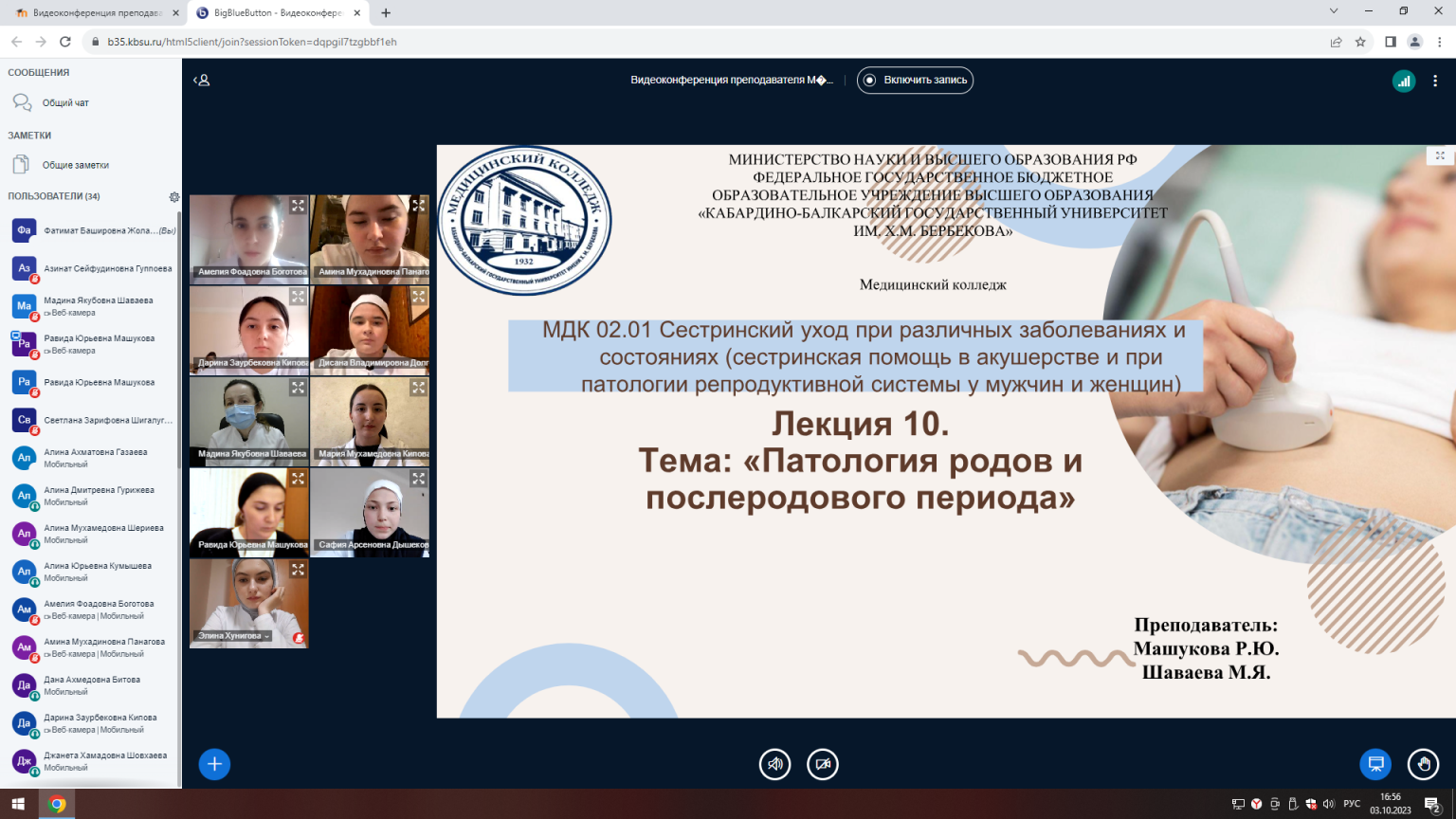Open Chrome three-dot menu
Screen dimensions: 1456x819
[1440, 42]
